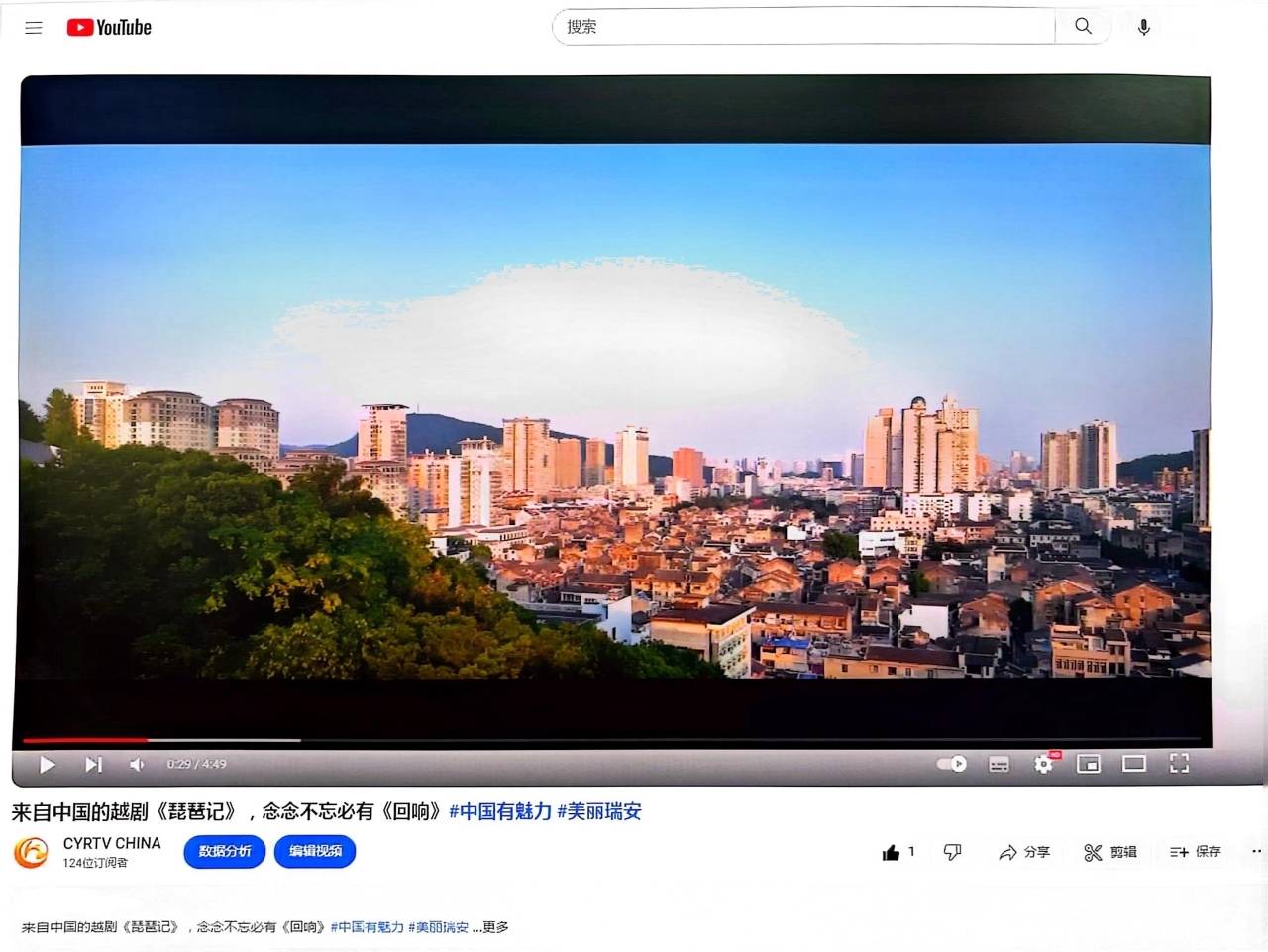Screen dimensions: 1268x952
Task: Toggle the autoplay switch
Action: pyautogui.click(x=952, y=764)
